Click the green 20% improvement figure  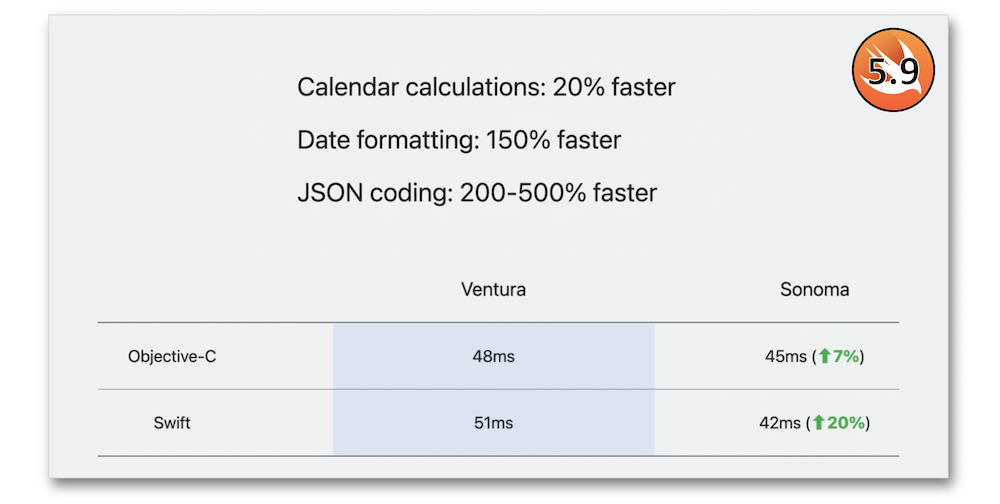point(846,422)
